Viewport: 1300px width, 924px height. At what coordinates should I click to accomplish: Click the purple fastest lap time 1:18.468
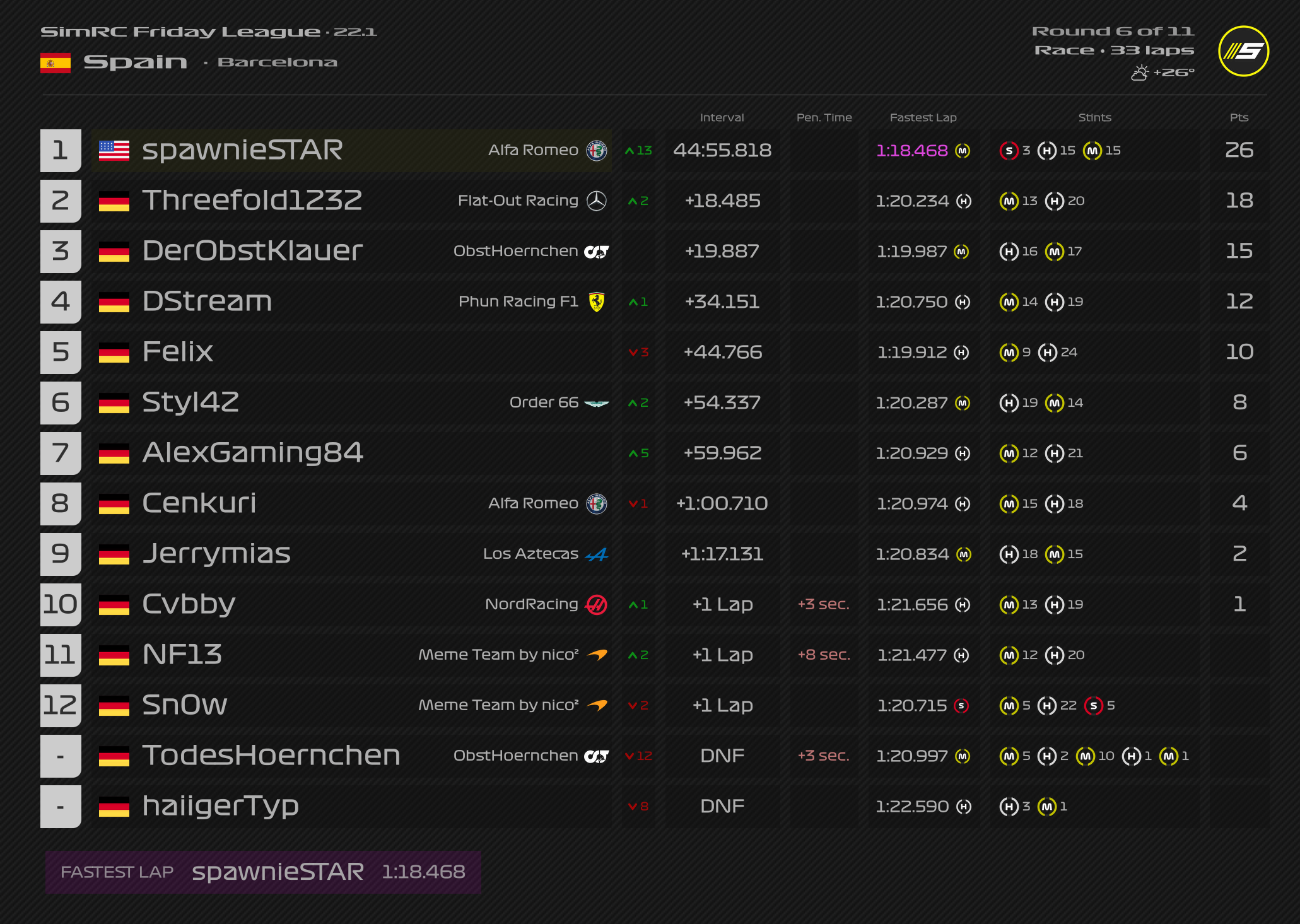pyautogui.click(x=911, y=151)
